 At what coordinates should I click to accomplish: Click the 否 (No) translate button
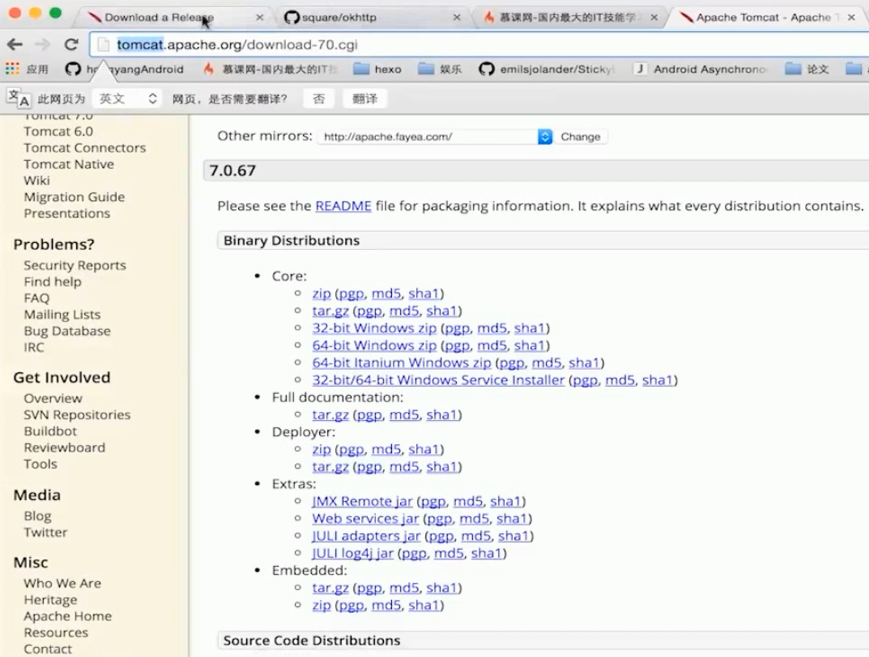point(319,99)
